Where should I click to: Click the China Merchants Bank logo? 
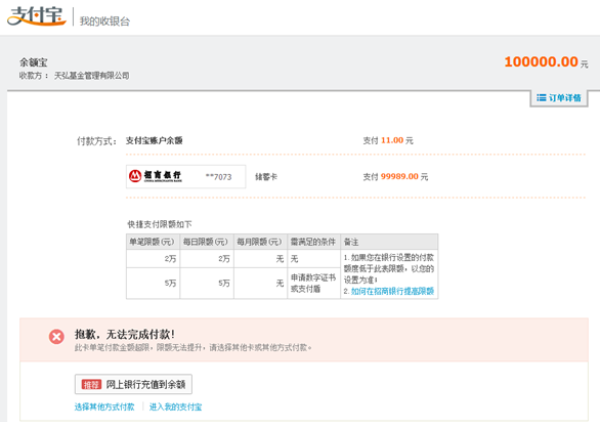tap(157, 177)
